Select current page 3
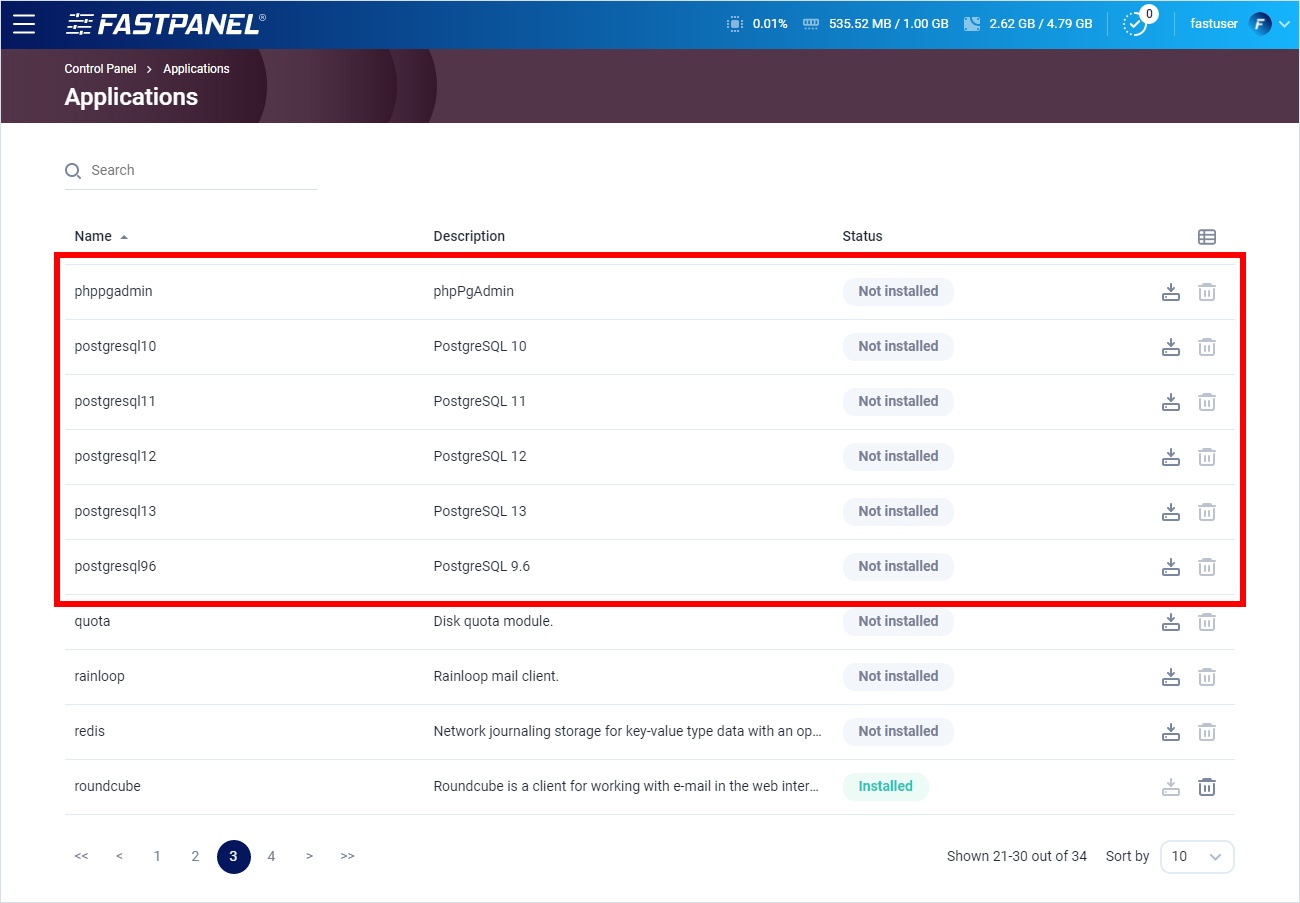 (x=233, y=857)
